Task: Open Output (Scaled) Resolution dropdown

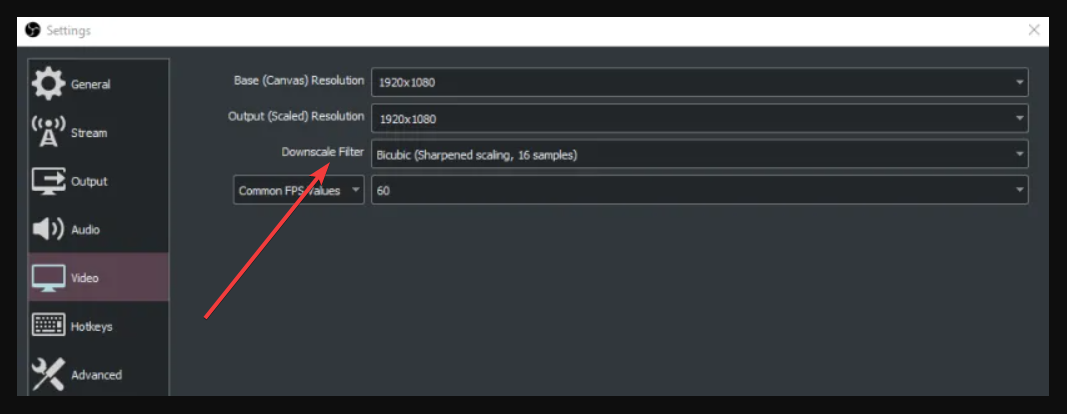Action: pos(700,118)
